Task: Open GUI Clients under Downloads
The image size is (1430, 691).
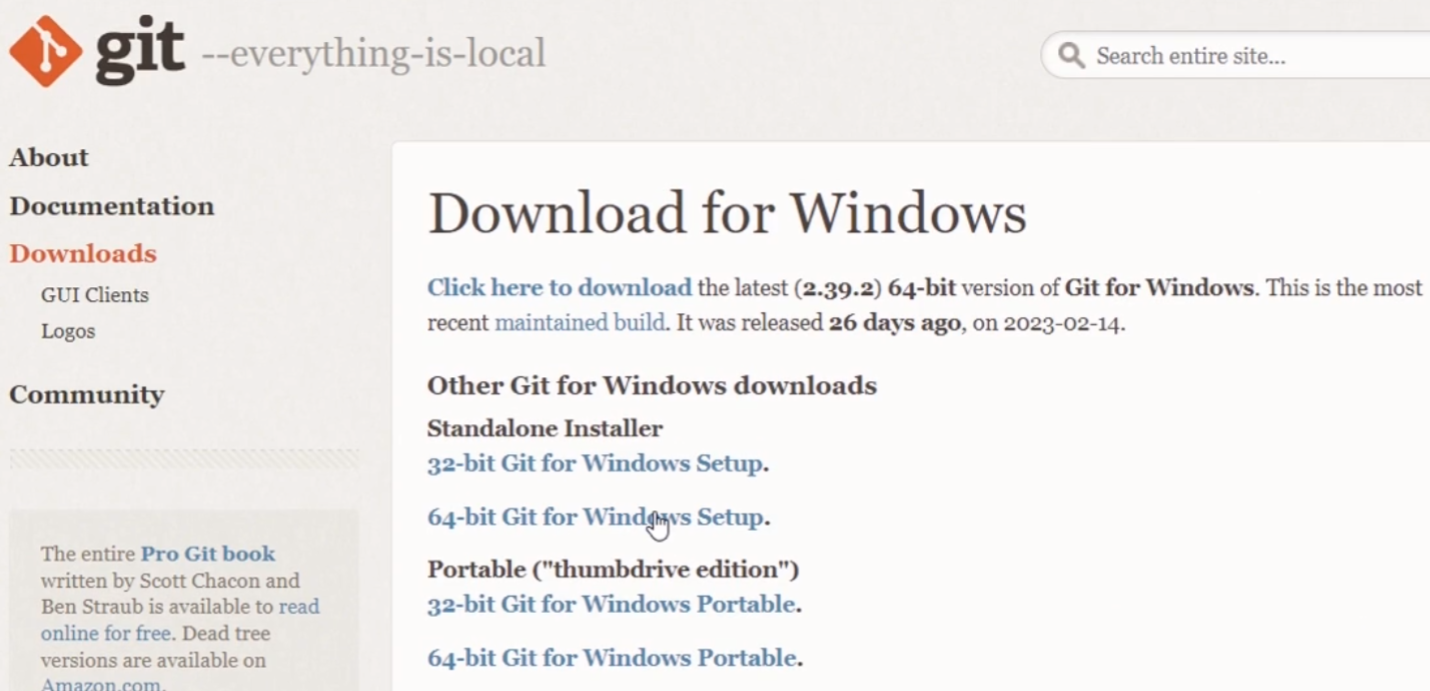Action: coord(95,295)
